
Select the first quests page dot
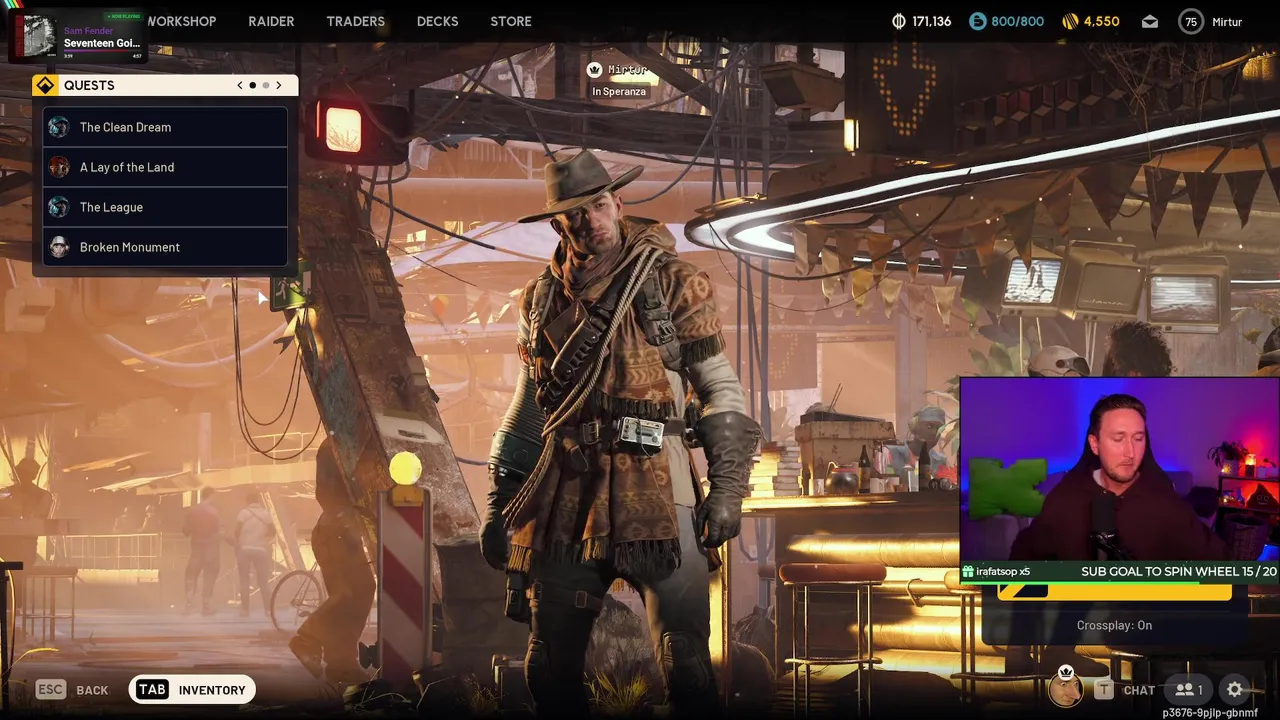(x=252, y=85)
